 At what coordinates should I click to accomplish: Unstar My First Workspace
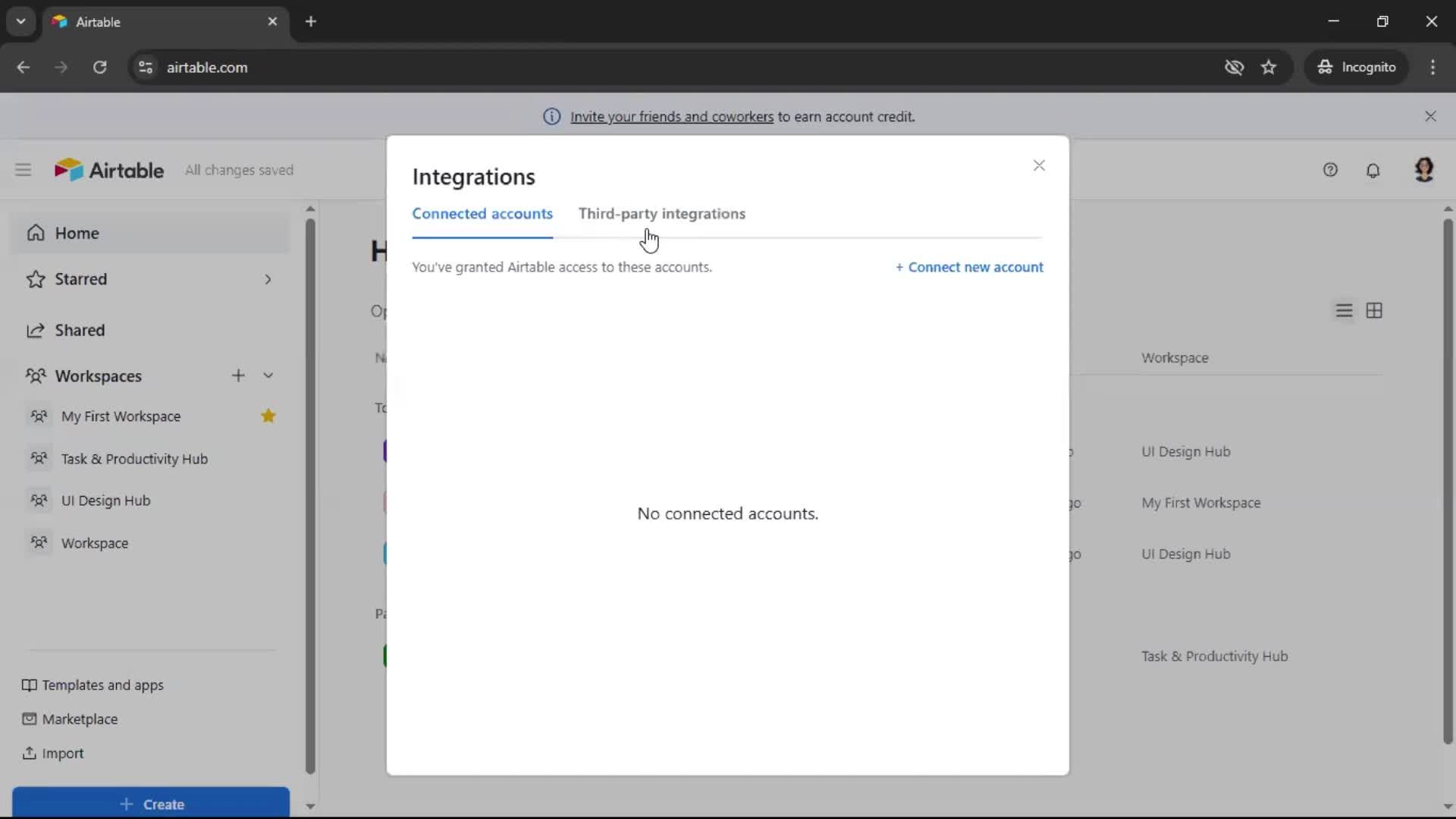click(268, 416)
